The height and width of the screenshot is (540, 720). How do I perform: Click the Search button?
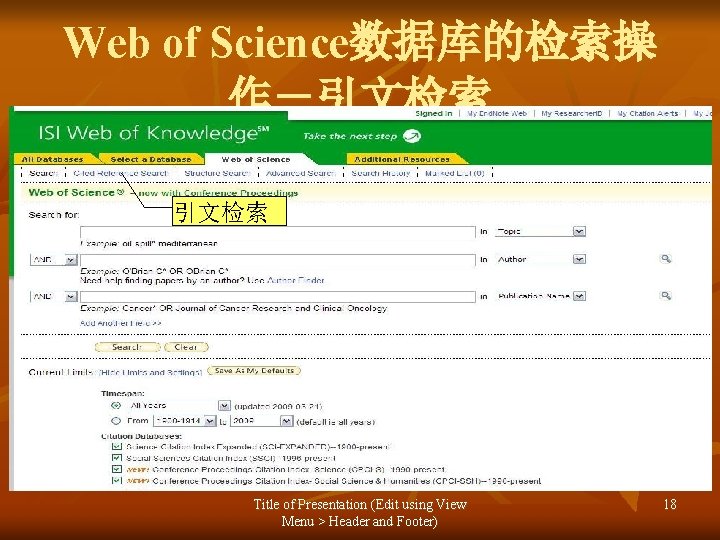[x=127, y=347]
